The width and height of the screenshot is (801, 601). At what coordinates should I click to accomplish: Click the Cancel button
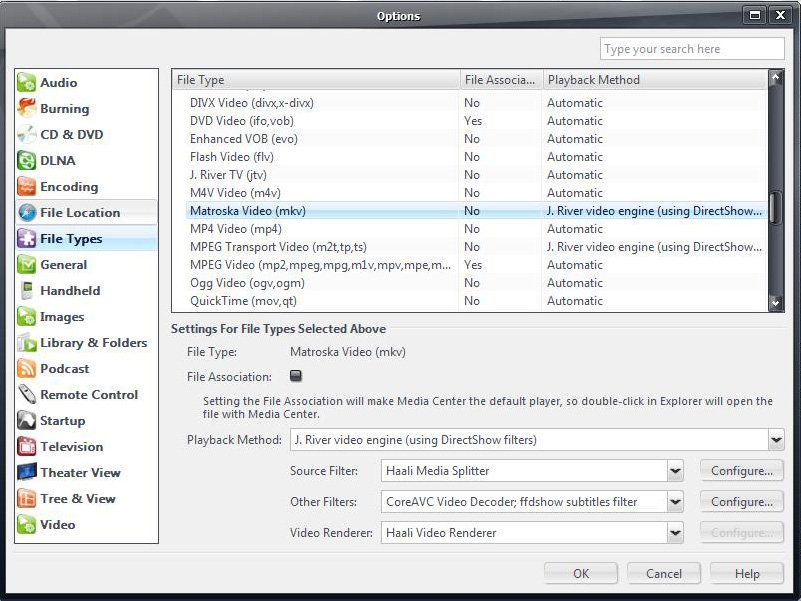tap(664, 573)
